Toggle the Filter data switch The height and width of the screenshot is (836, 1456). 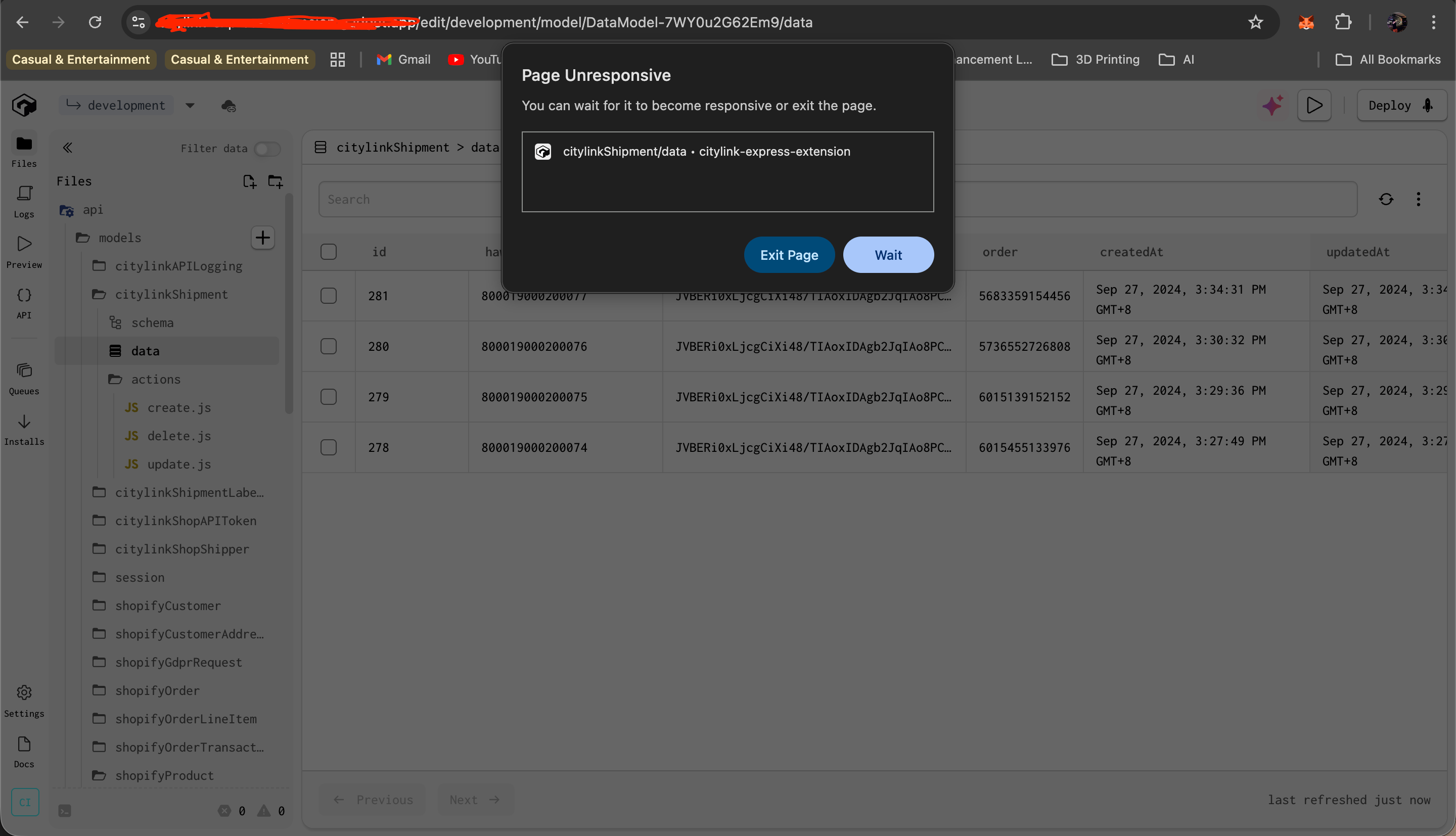pos(267,149)
